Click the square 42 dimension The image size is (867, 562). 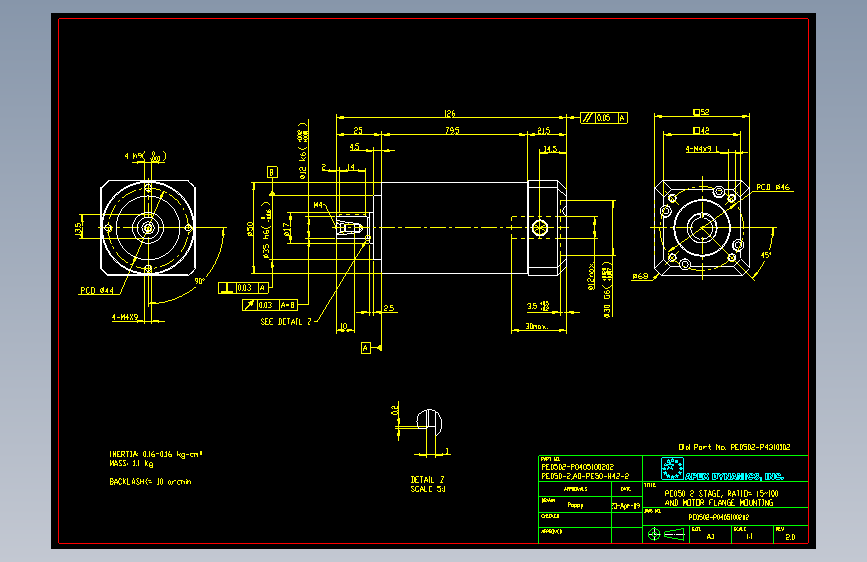pos(701,131)
